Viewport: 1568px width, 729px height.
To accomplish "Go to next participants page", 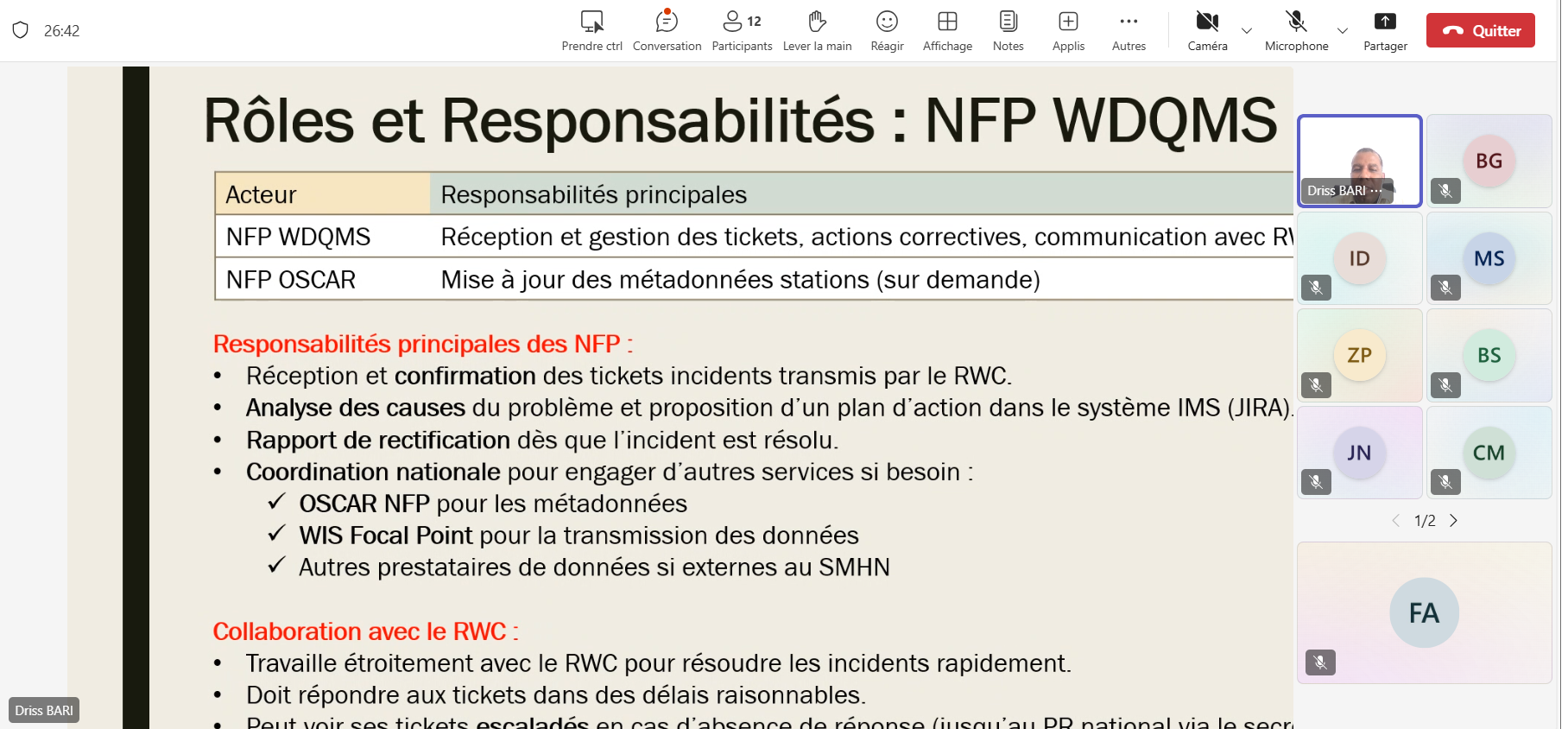I will pos(1454,521).
